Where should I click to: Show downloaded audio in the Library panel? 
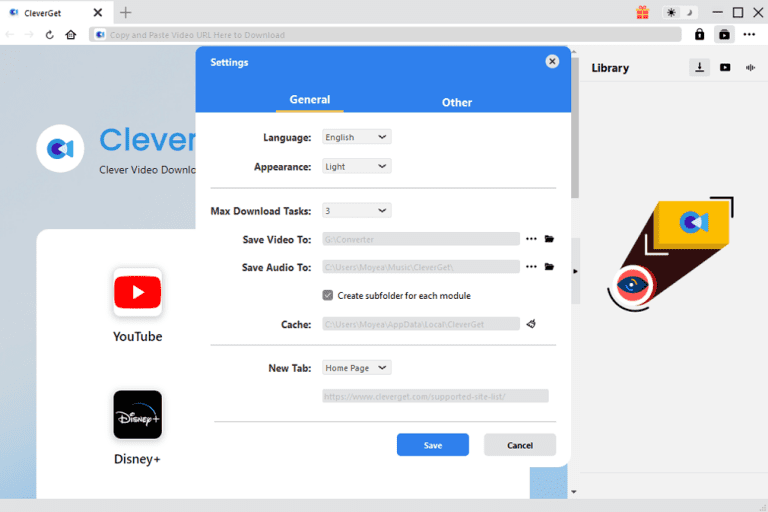pyautogui.click(x=750, y=68)
